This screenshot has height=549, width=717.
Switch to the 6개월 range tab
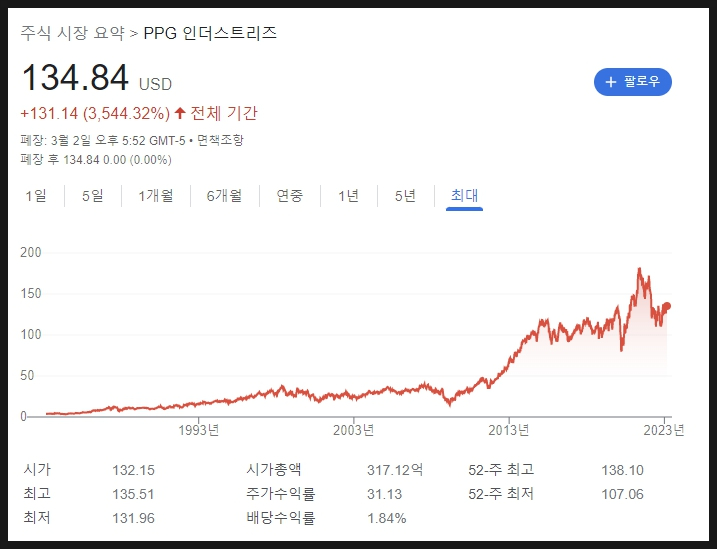pyautogui.click(x=225, y=196)
